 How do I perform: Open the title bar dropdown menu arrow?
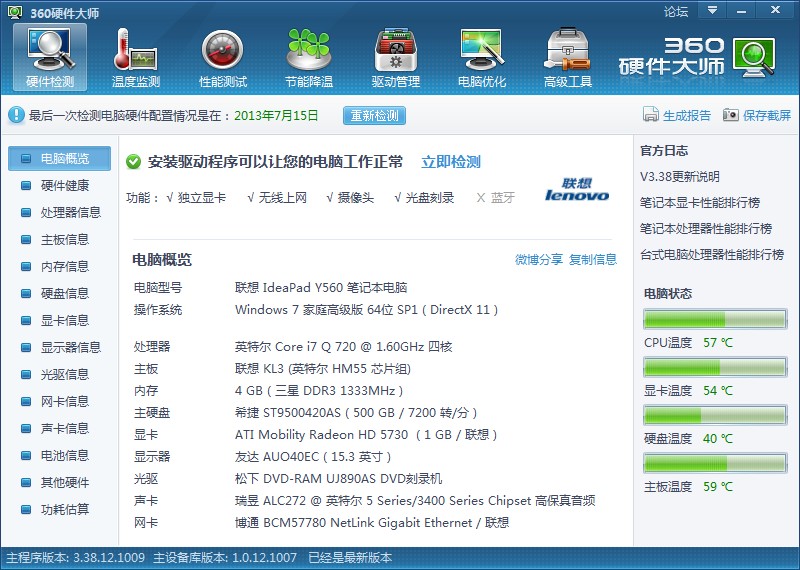pos(712,10)
